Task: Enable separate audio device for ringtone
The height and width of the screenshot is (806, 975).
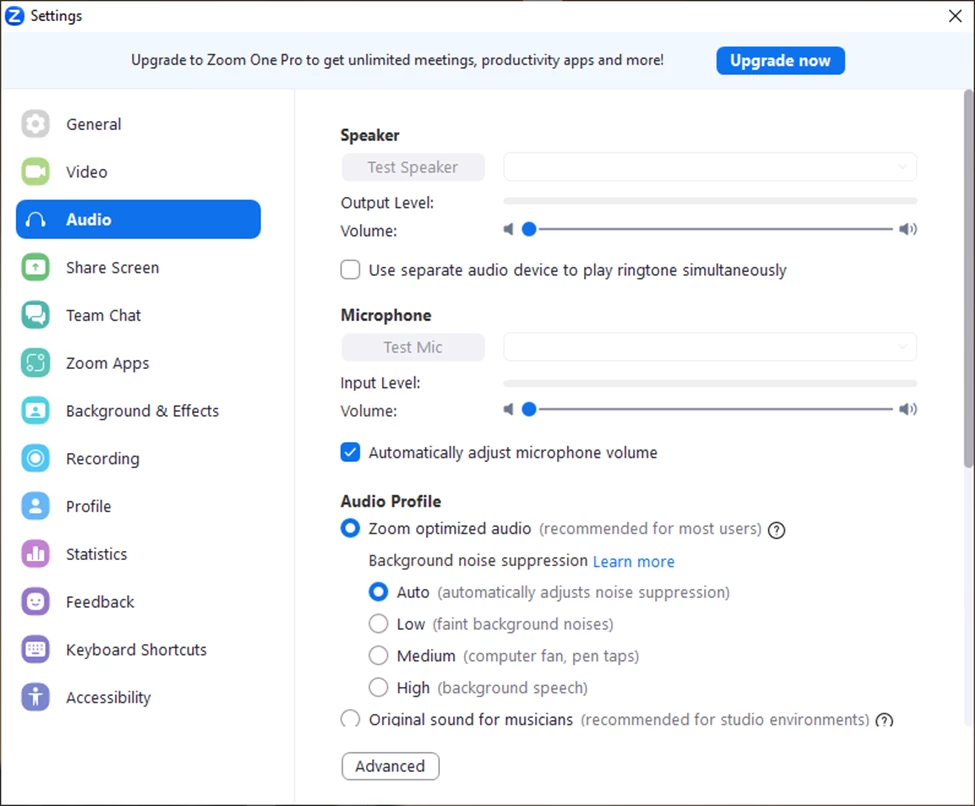Action: pyautogui.click(x=350, y=270)
